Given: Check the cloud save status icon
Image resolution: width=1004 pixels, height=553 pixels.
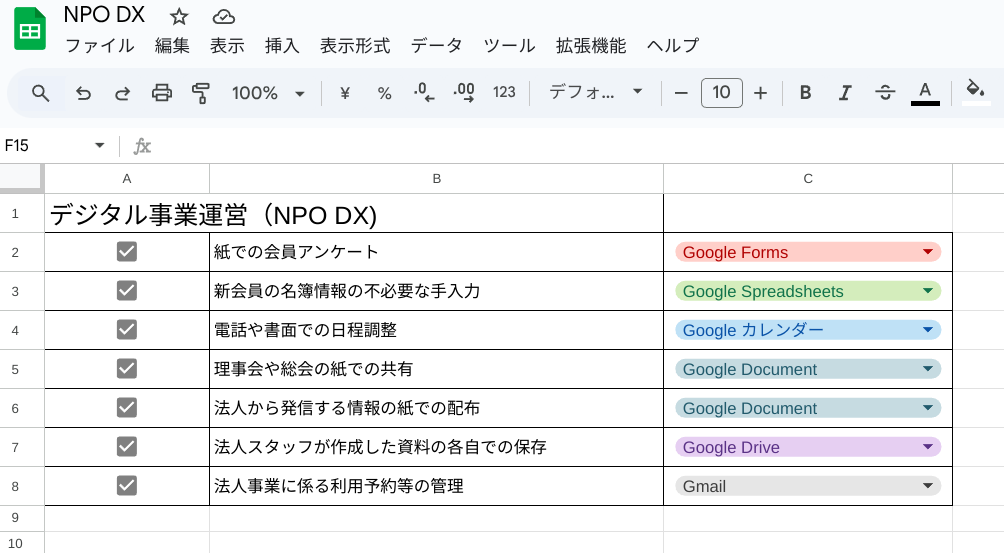Looking at the screenshot, I should (x=223, y=16).
